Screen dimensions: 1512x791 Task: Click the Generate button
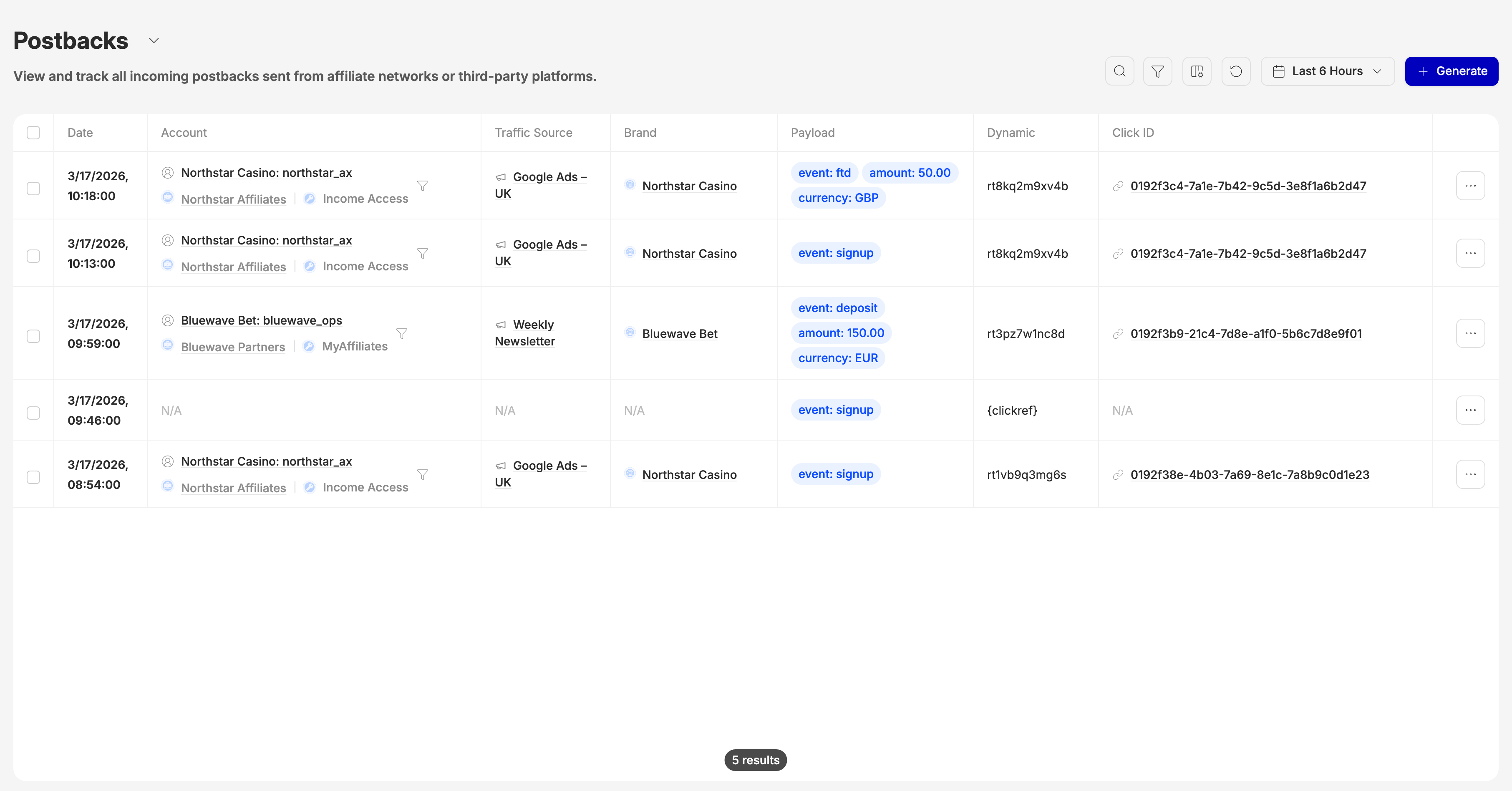click(1452, 71)
